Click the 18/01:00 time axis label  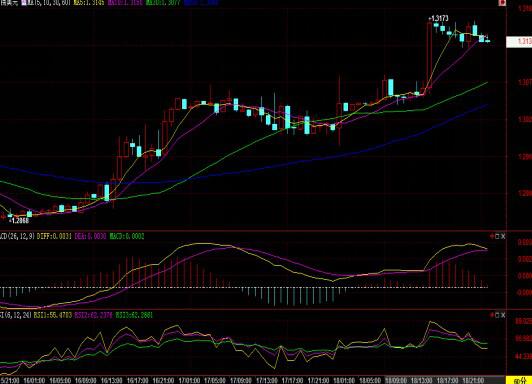coord(344,381)
